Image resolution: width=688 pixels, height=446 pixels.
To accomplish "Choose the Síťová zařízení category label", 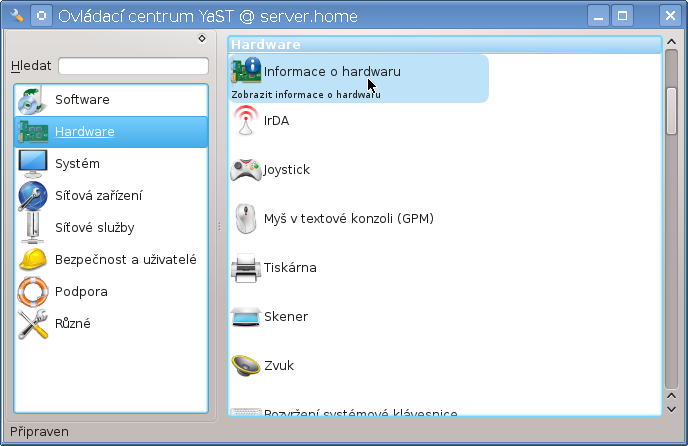I will click(x=99, y=196).
